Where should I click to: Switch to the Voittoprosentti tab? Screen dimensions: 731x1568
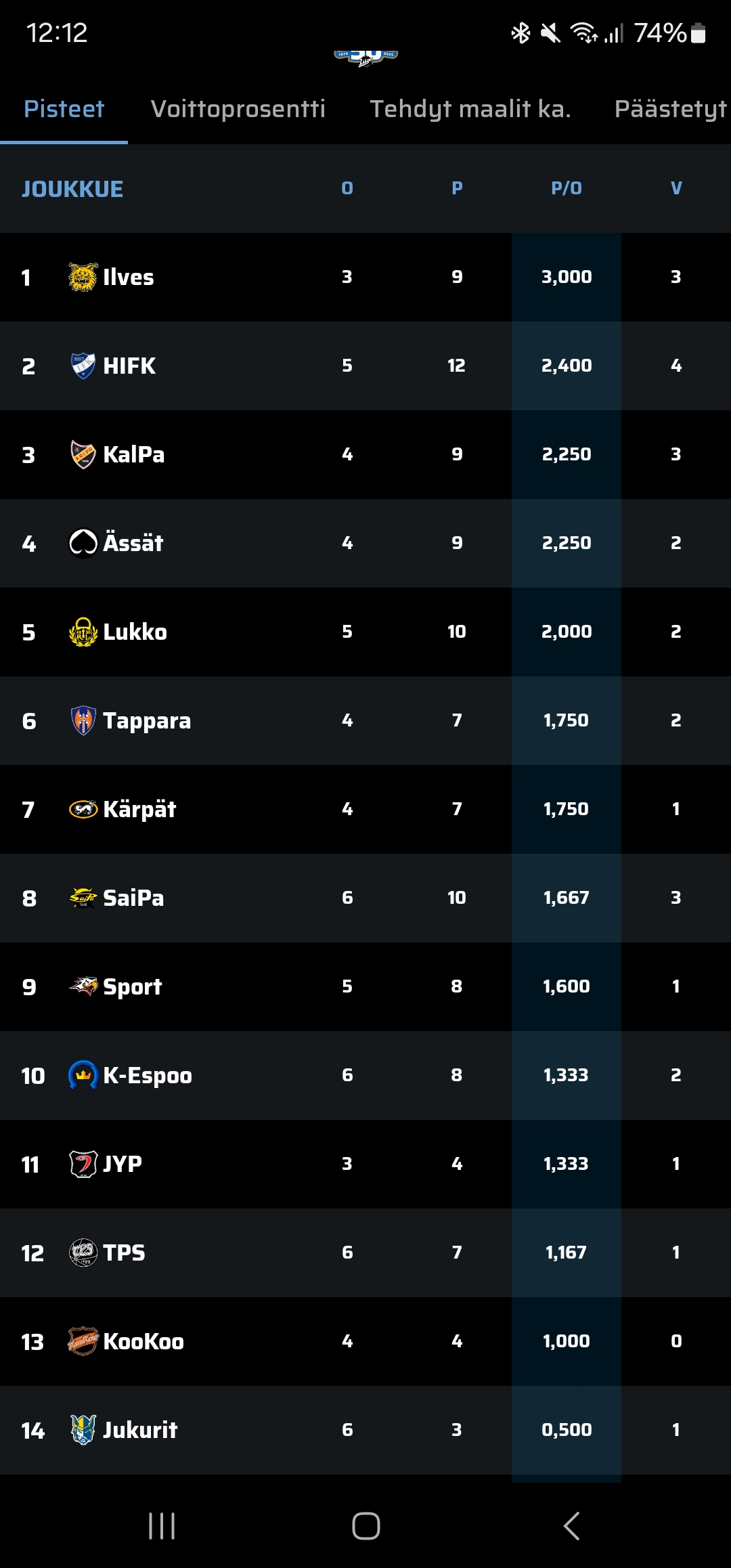(238, 109)
